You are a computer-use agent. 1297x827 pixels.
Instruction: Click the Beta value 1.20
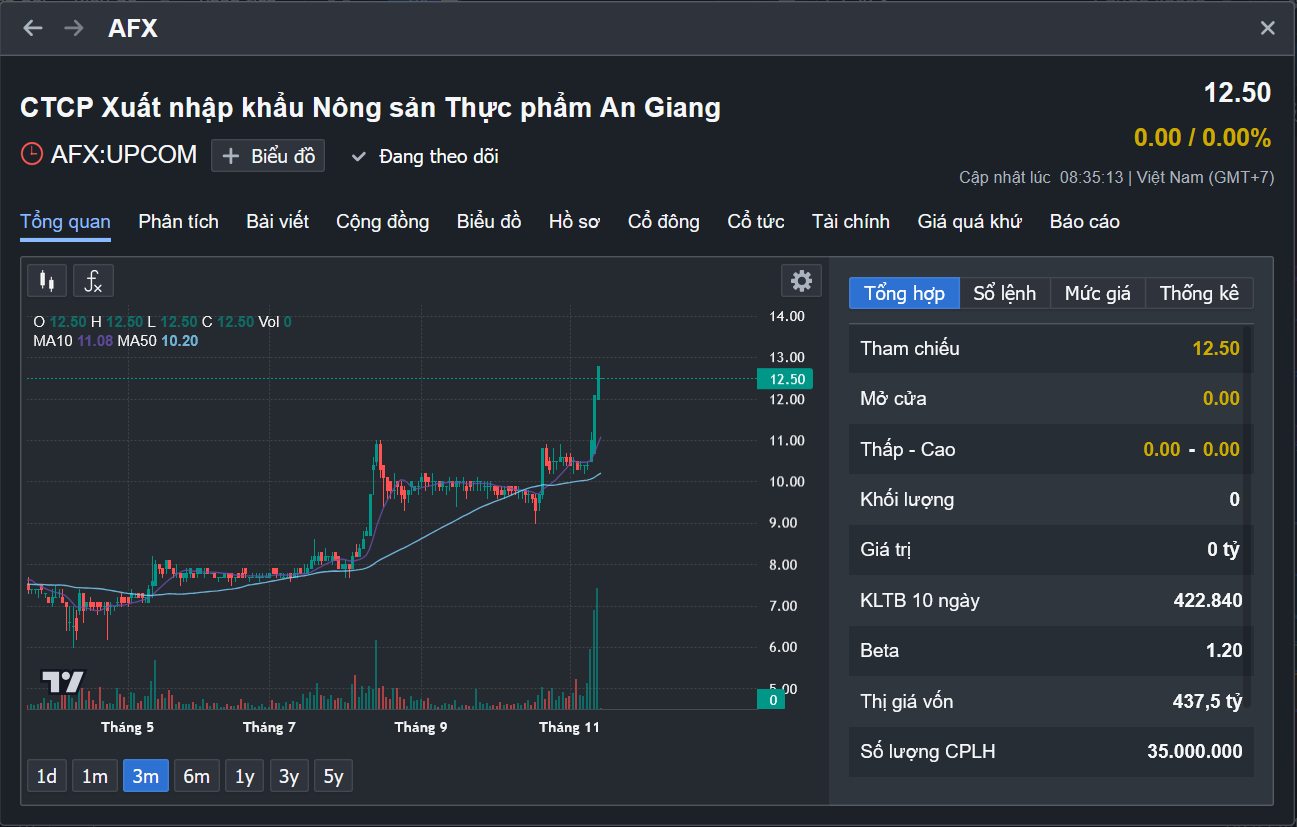click(x=1224, y=650)
